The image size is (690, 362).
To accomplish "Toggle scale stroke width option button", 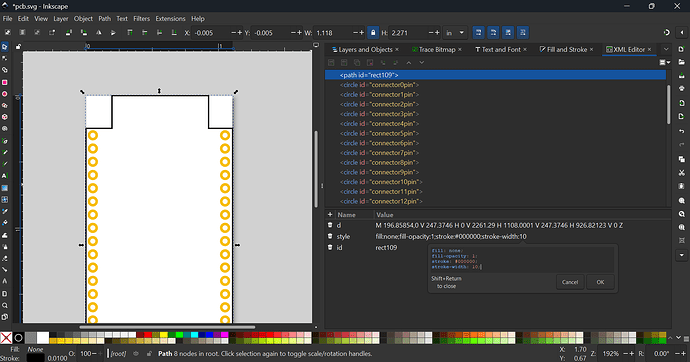I will (x=479, y=33).
